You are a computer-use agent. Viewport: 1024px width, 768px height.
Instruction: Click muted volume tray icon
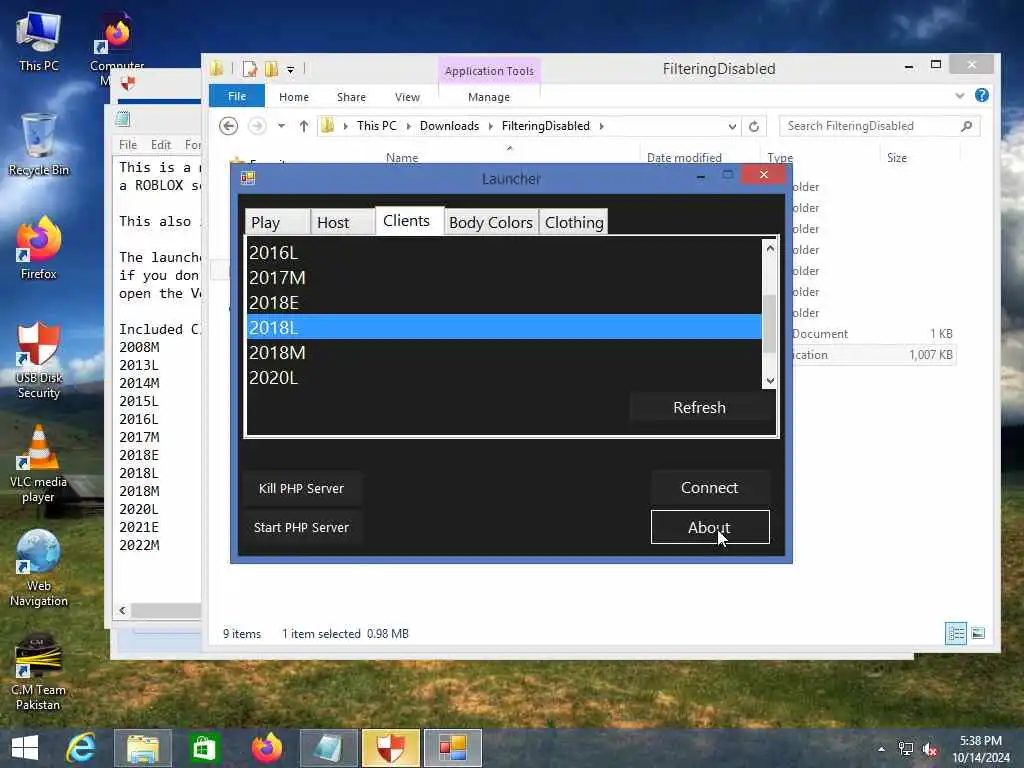click(930, 749)
